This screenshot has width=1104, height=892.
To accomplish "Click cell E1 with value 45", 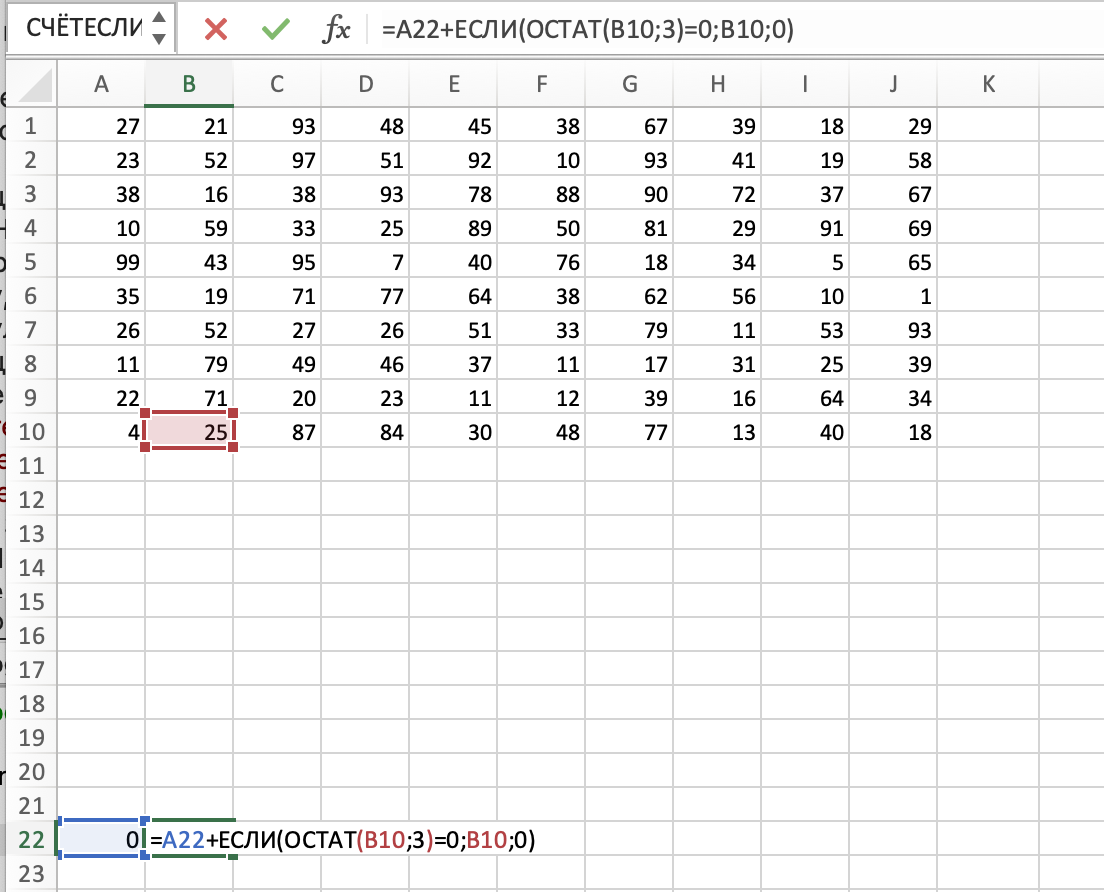I will coord(453,127).
